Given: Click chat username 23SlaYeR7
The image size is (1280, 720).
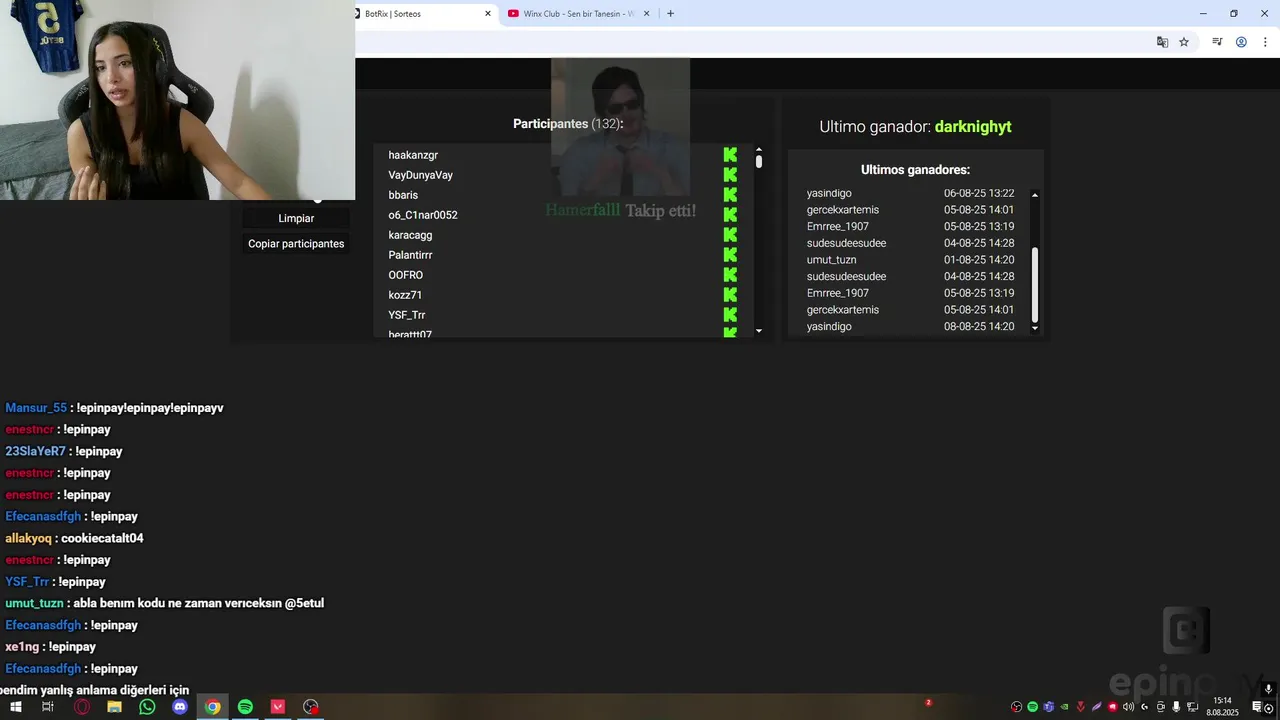Looking at the screenshot, I should (x=35, y=451).
